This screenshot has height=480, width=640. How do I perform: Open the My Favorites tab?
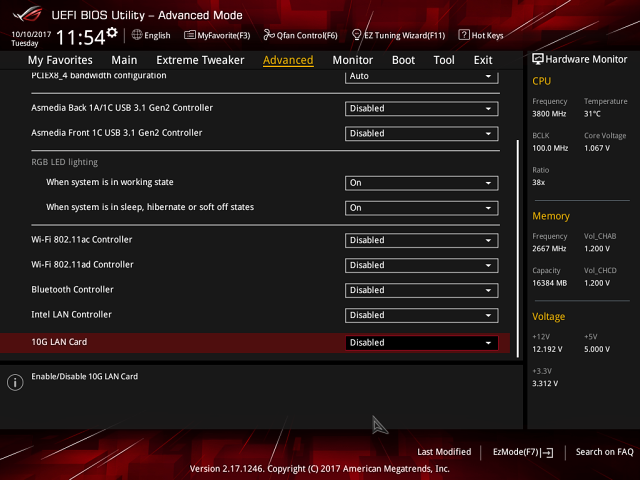tap(60, 60)
